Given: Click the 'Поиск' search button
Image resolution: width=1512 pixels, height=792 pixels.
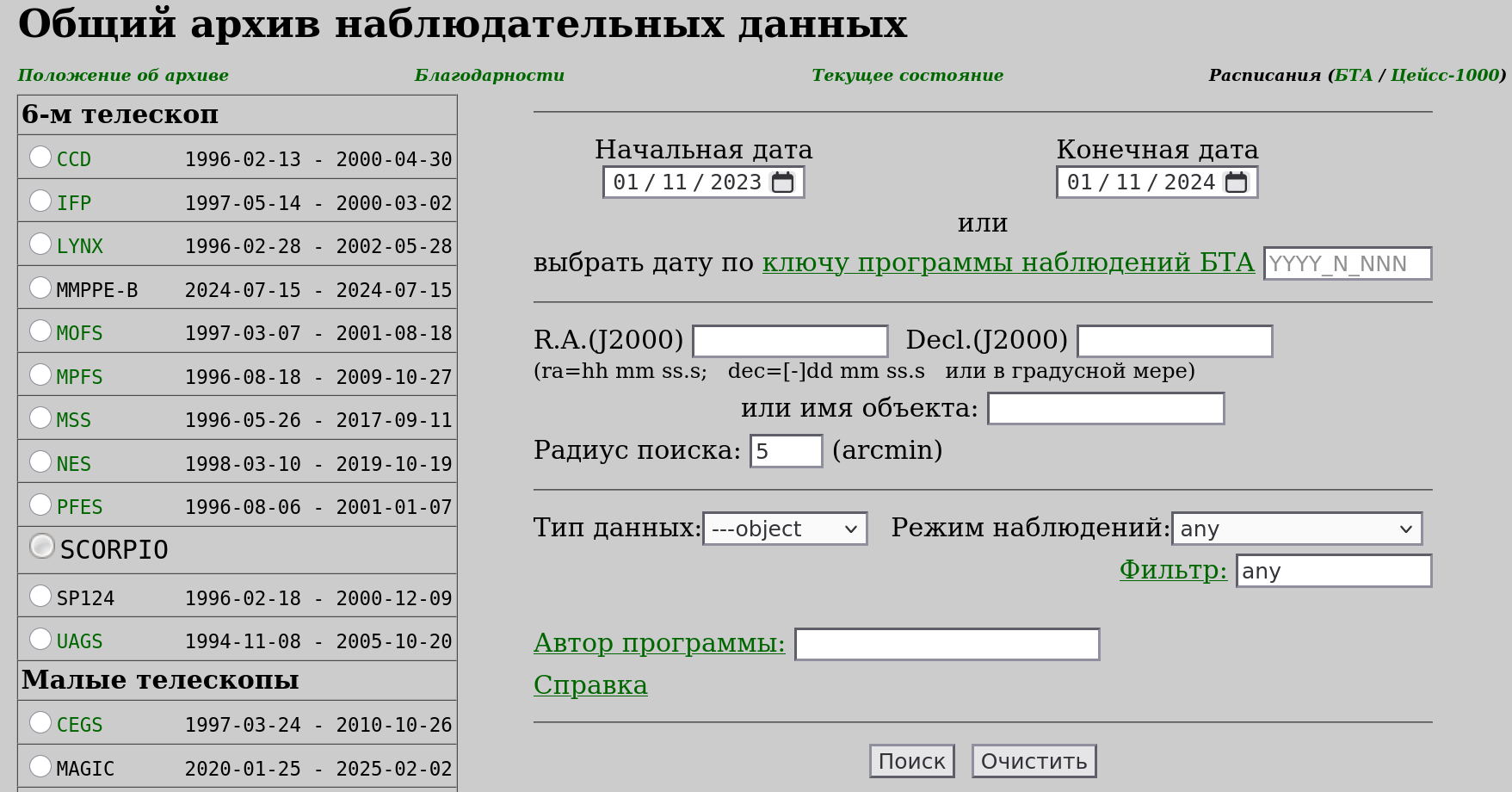Looking at the screenshot, I should coord(911,761).
